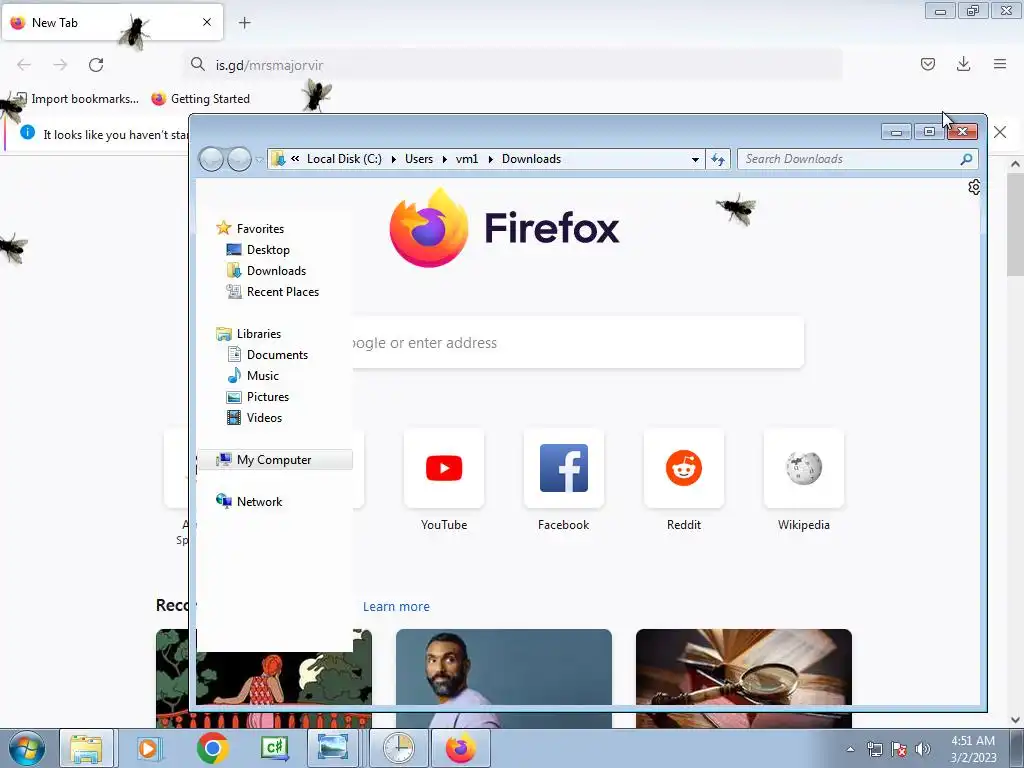Open Windows Media Player from taskbar
The image size is (1024, 768).
click(148, 748)
